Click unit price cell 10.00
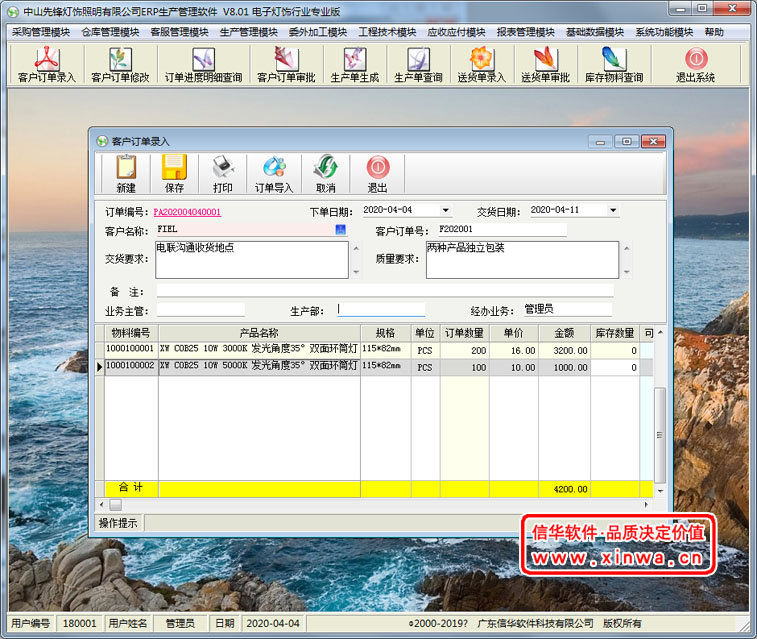The image size is (757, 639). point(514,367)
